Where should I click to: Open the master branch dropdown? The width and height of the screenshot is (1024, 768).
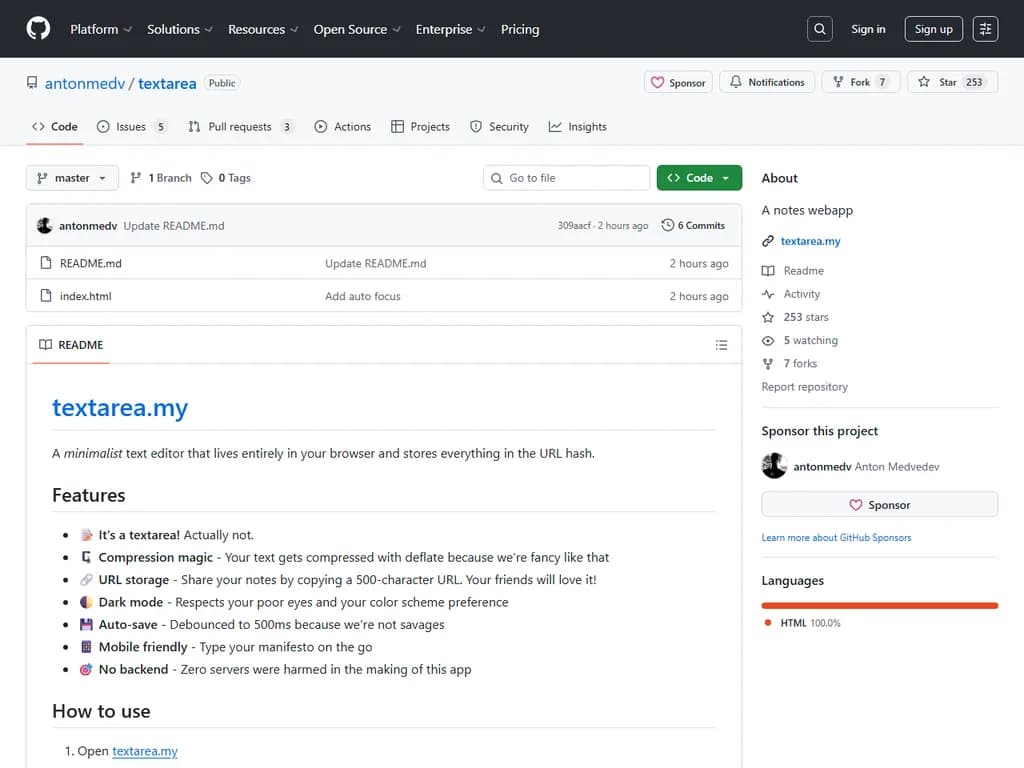coord(71,177)
